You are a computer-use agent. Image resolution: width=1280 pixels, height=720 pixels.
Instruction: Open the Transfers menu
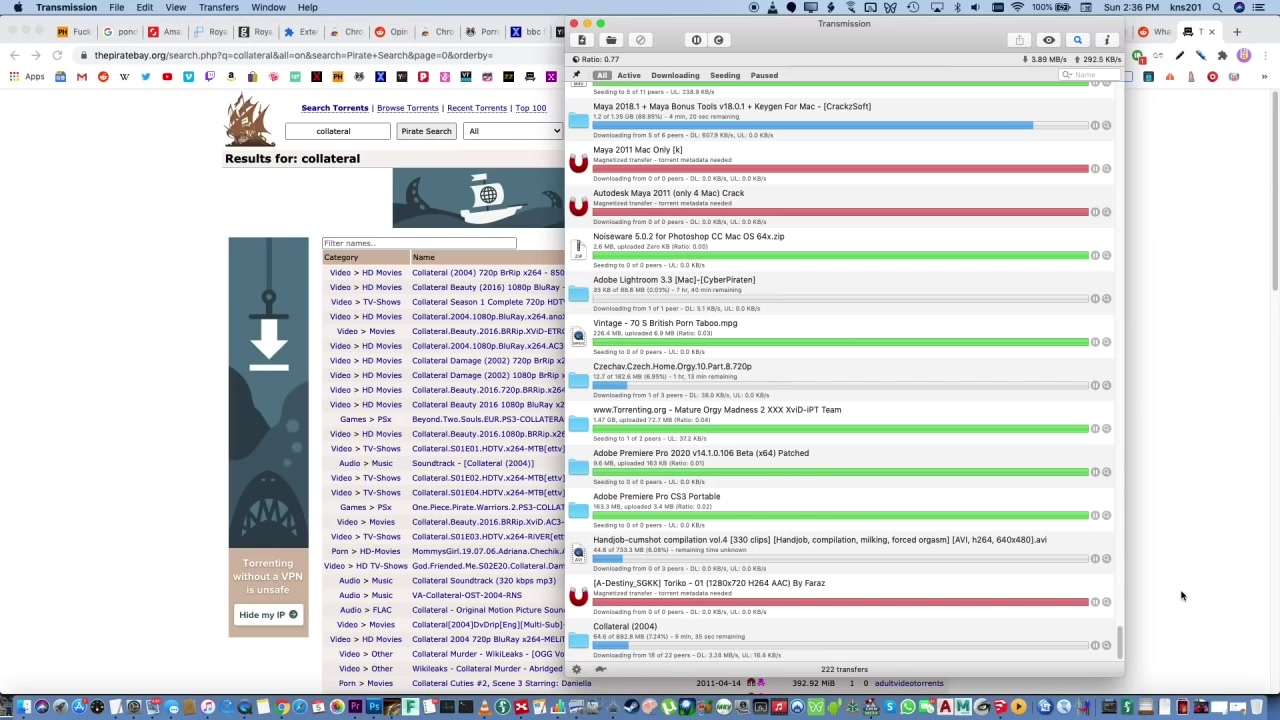(x=219, y=7)
